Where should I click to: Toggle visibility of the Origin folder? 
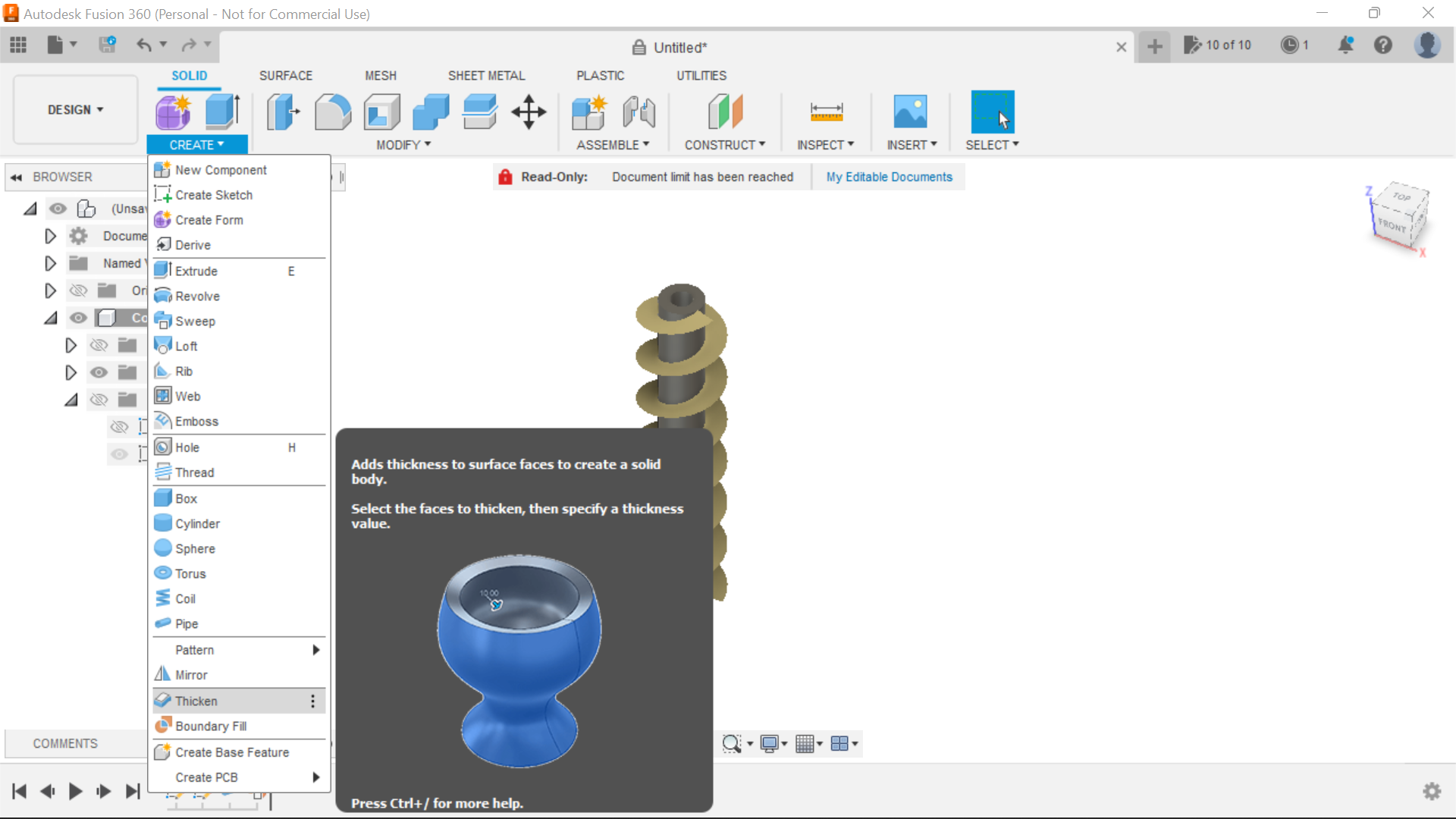[x=78, y=290]
